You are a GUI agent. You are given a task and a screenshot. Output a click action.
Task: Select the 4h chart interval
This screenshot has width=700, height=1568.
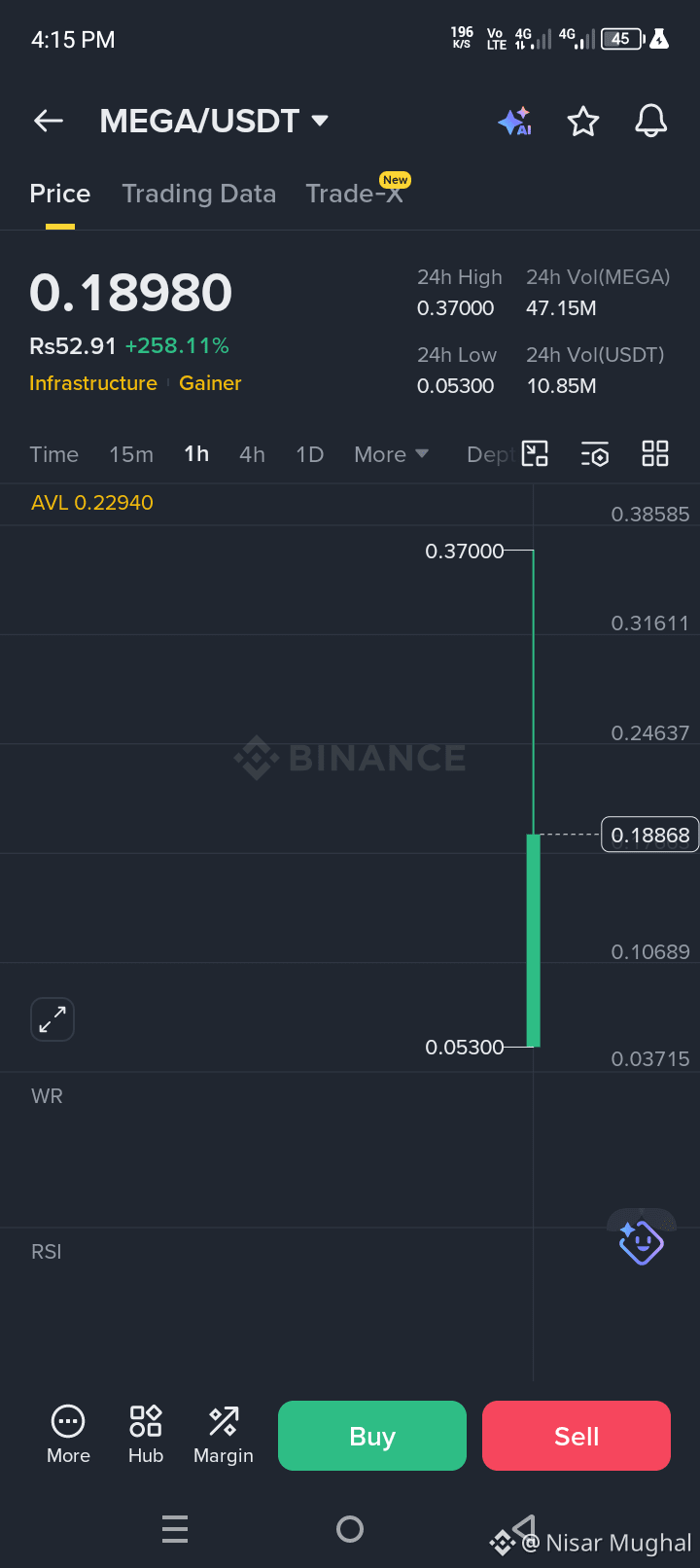click(x=252, y=454)
